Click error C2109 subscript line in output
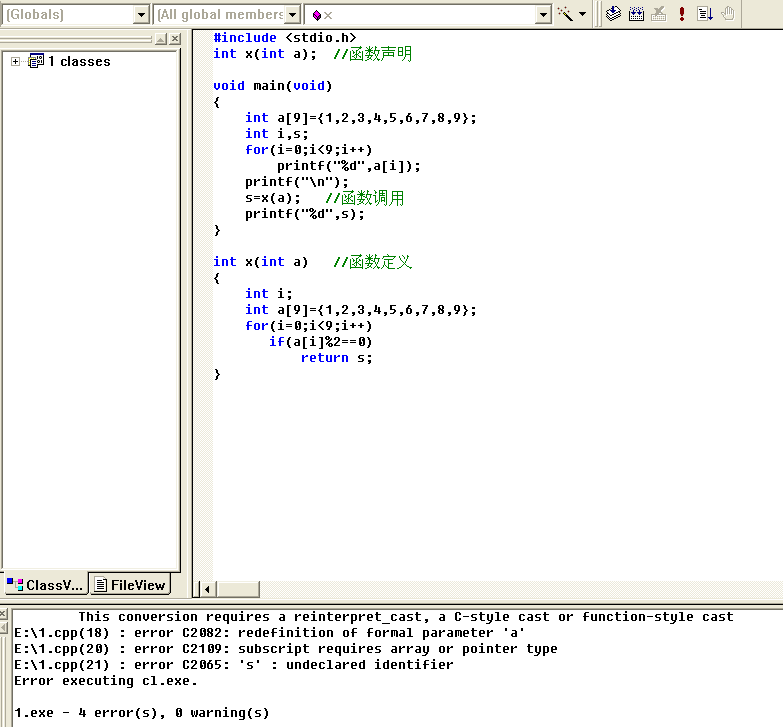Viewport: 783px width, 727px height. [x=286, y=649]
